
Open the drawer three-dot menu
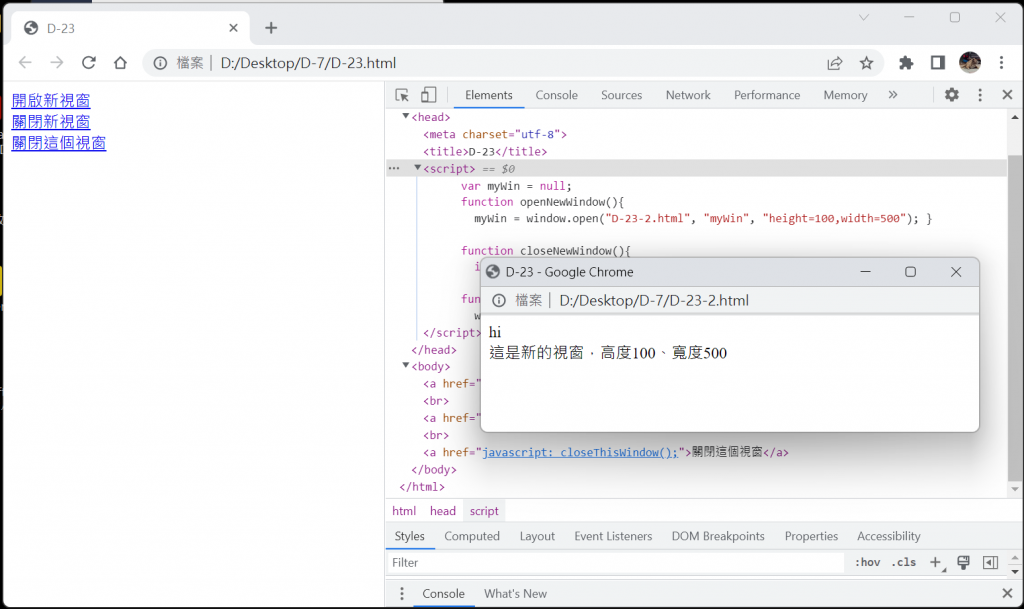(x=402, y=593)
